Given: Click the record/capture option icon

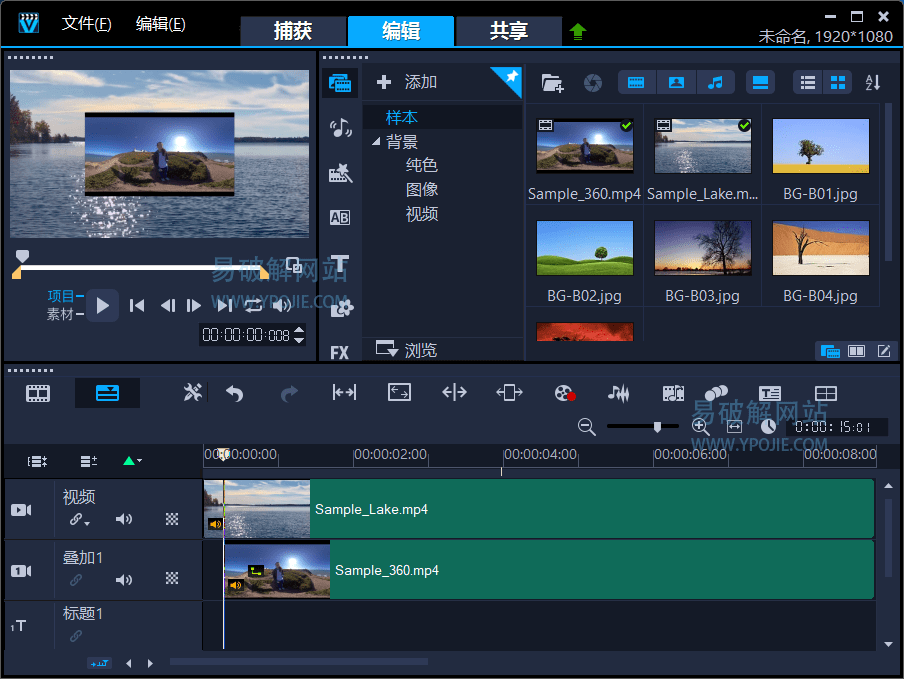Looking at the screenshot, I should (565, 393).
